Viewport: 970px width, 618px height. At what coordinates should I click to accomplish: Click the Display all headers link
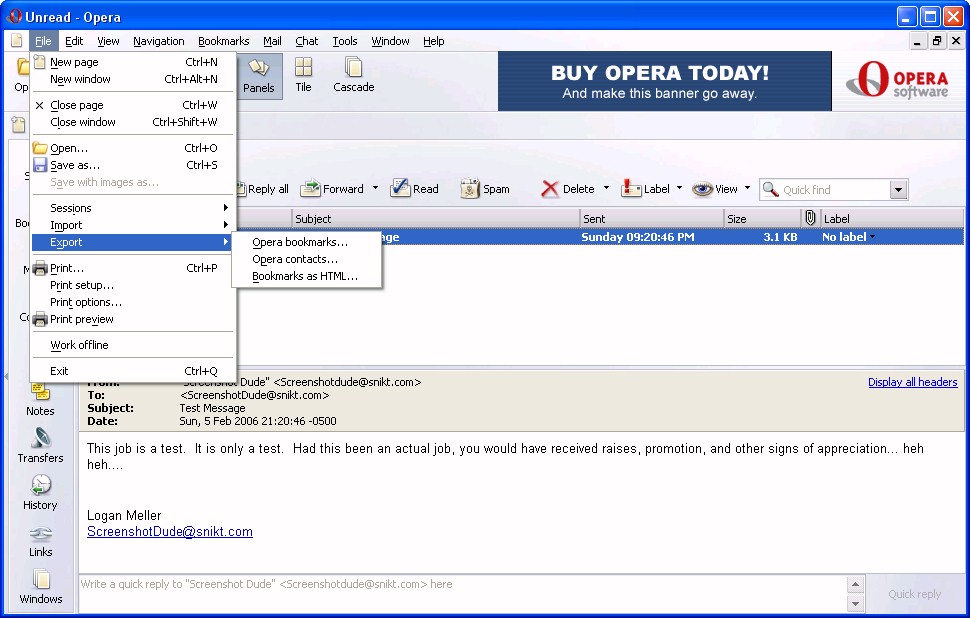(x=912, y=382)
